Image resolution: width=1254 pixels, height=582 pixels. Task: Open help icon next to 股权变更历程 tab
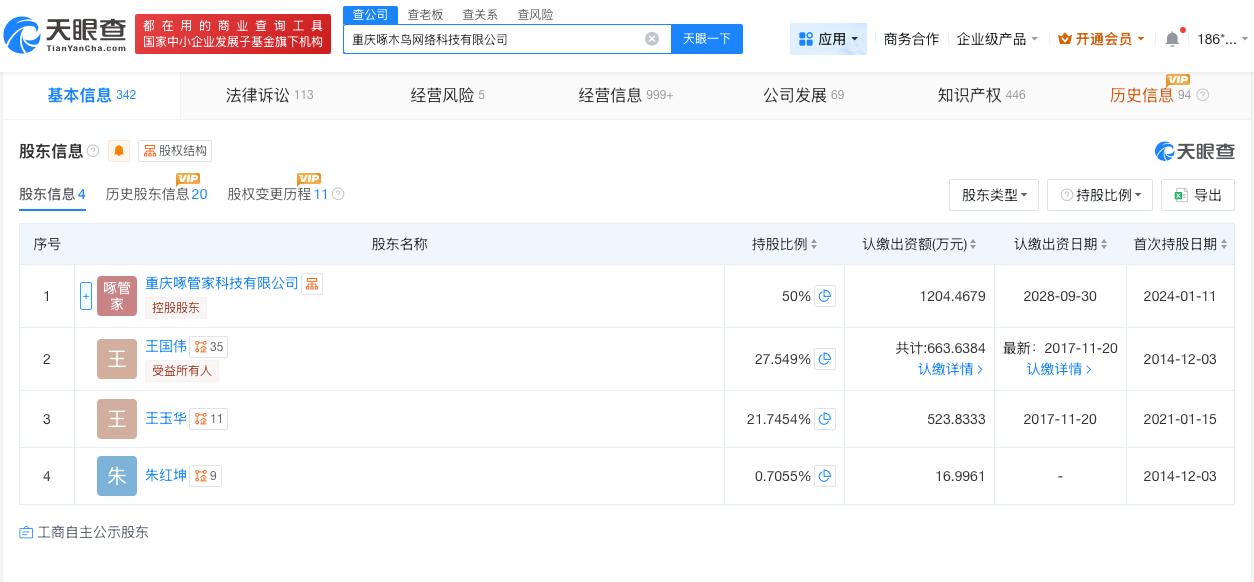[338, 194]
